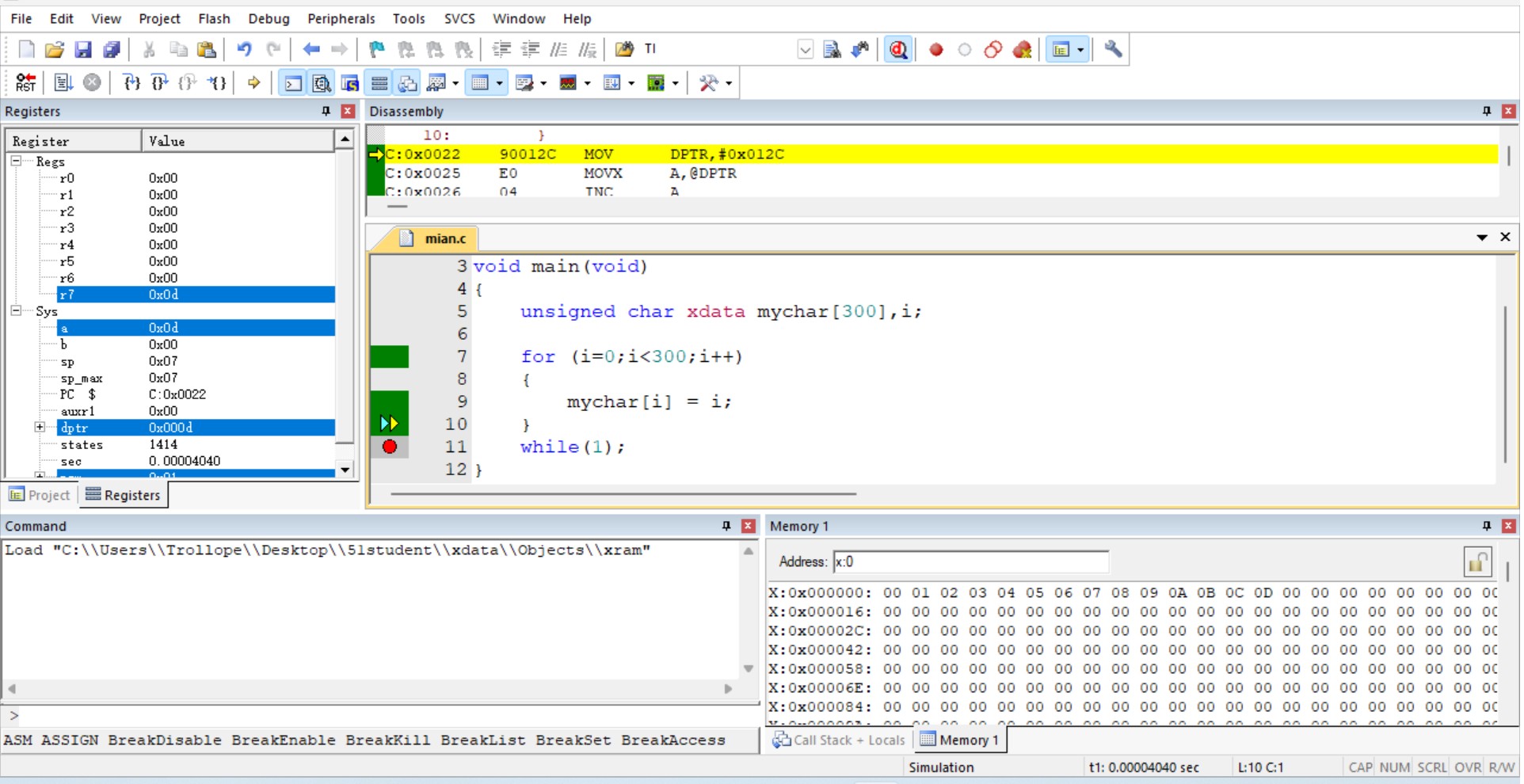Open the configuration wrench
The height and width of the screenshot is (784, 1524).
coord(1113,49)
